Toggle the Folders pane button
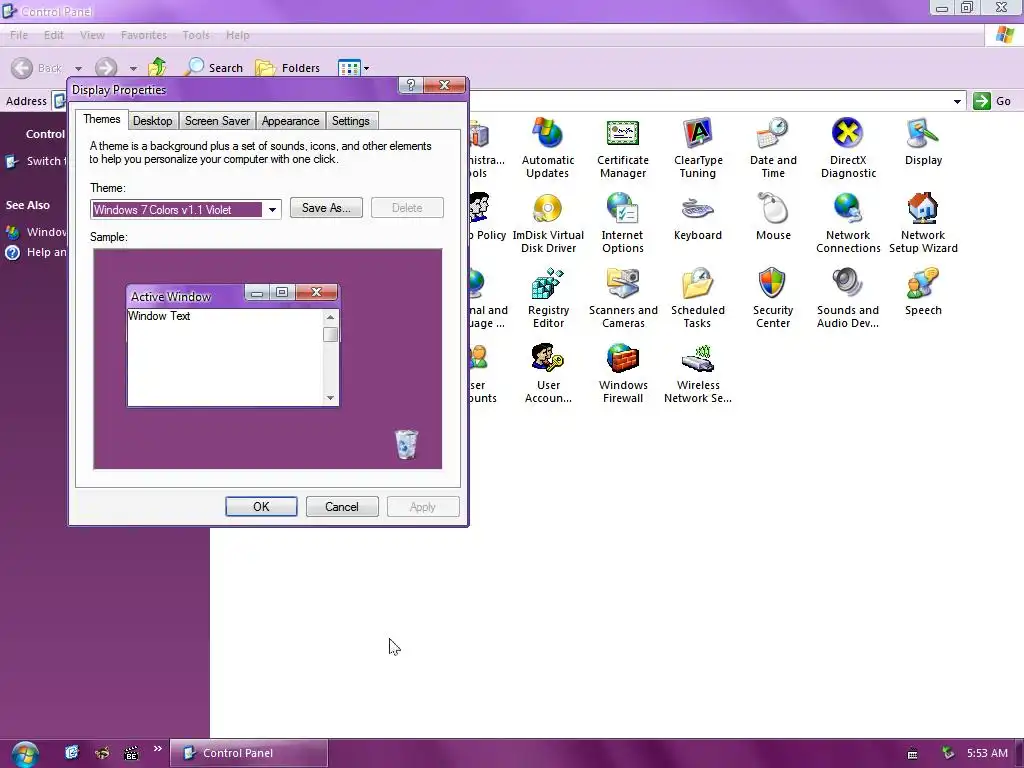 [287, 67]
